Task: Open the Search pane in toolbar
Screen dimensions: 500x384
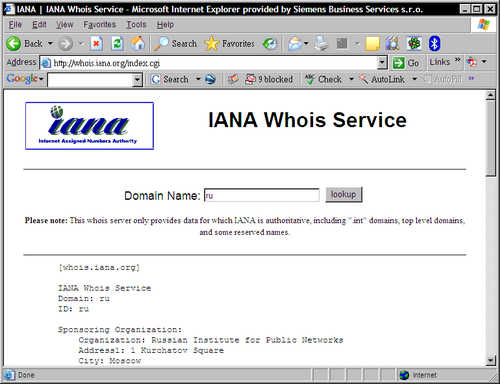Action: [175, 44]
